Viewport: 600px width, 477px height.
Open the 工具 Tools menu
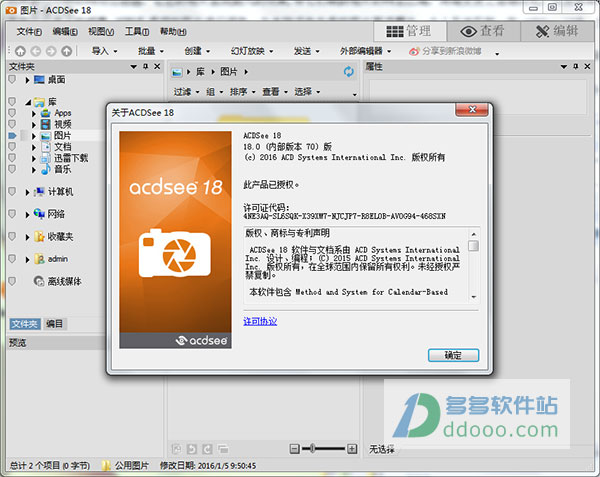pyautogui.click(x=137, y=31)
